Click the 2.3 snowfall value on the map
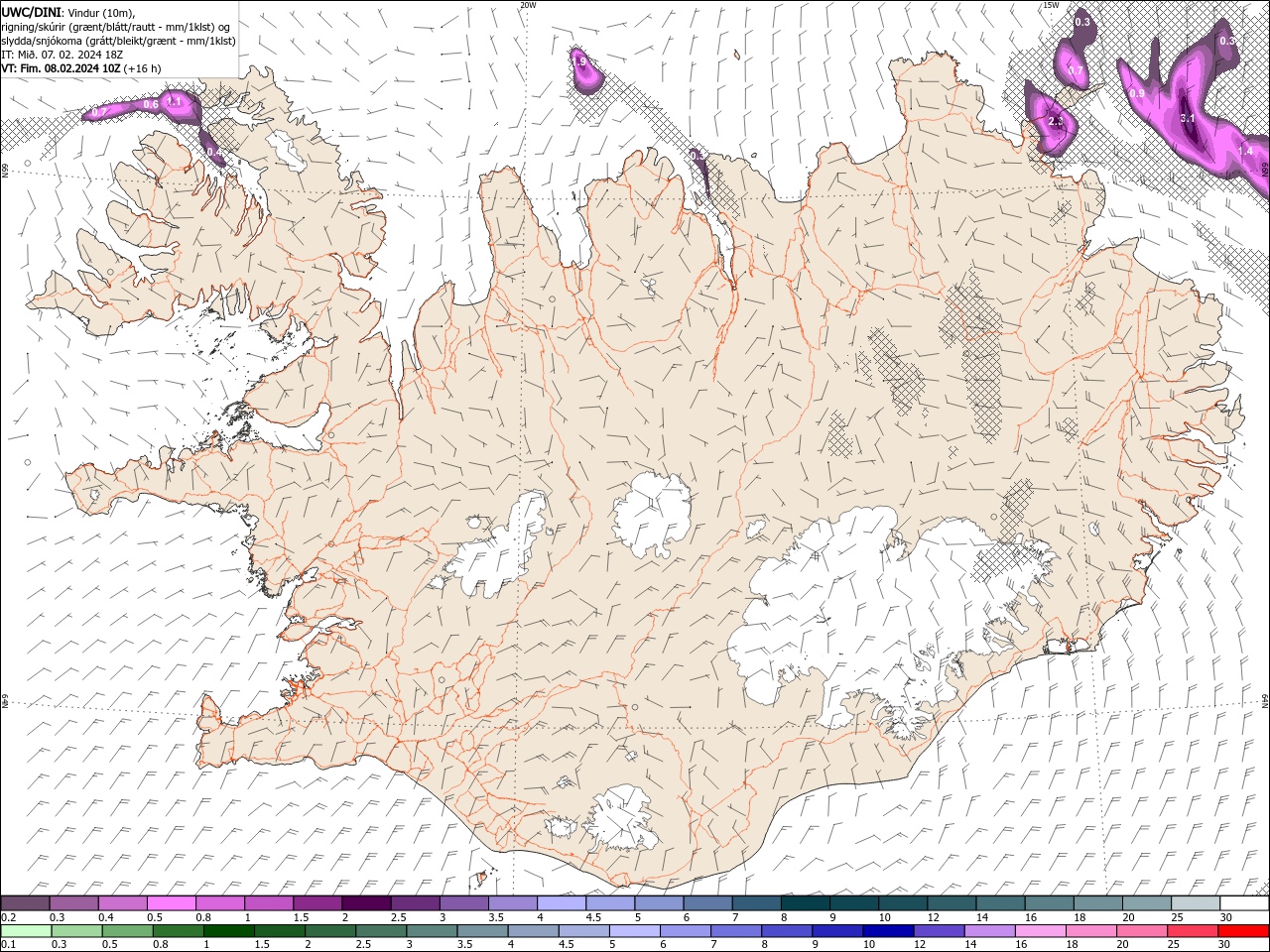This screenshot has height=952, width=1270. (1056, 121)
